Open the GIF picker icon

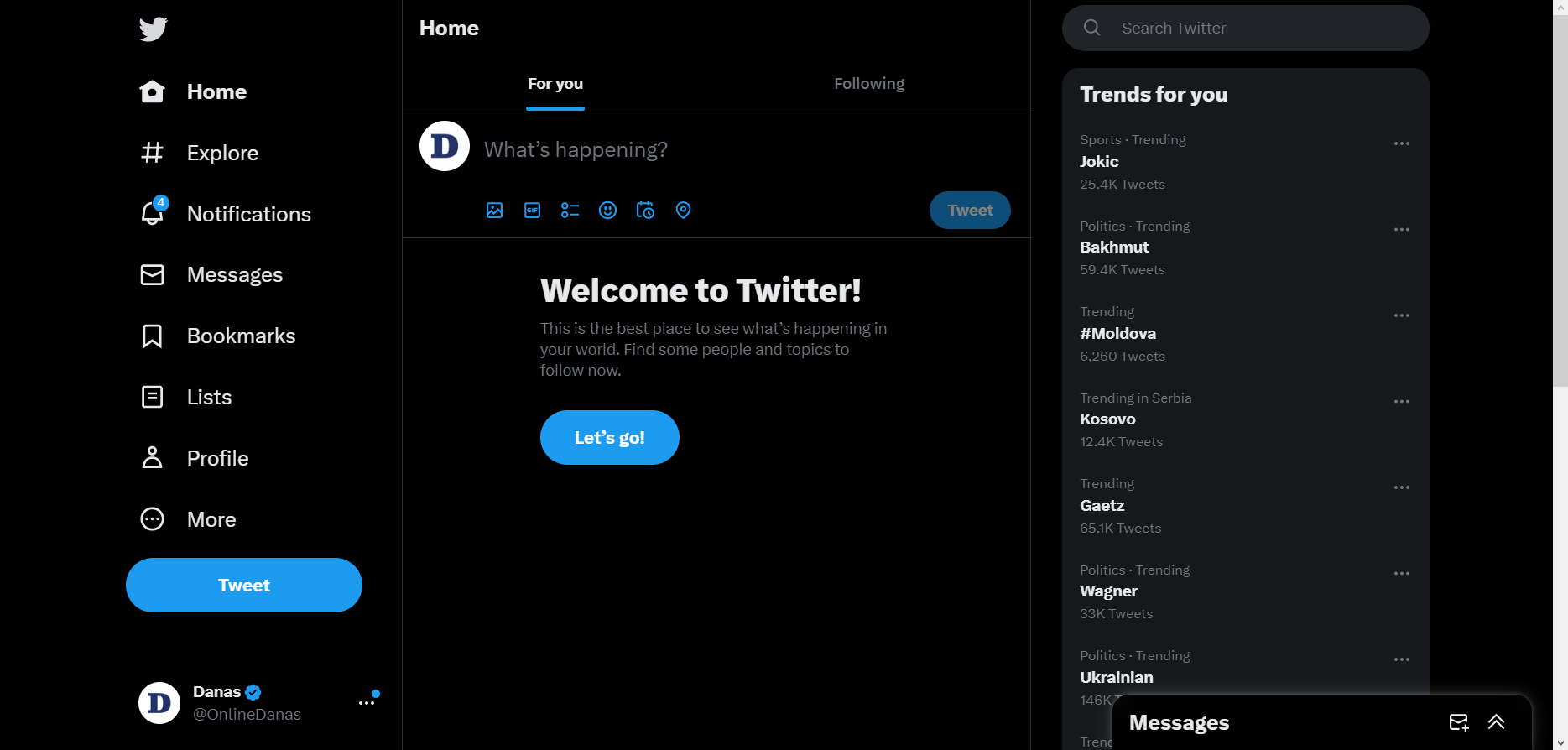click(x=532, y=211)
